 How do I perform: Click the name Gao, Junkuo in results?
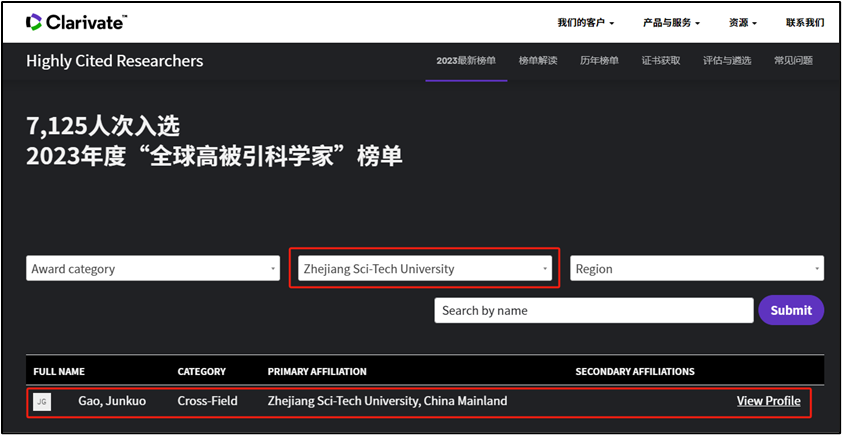[112, 401]
